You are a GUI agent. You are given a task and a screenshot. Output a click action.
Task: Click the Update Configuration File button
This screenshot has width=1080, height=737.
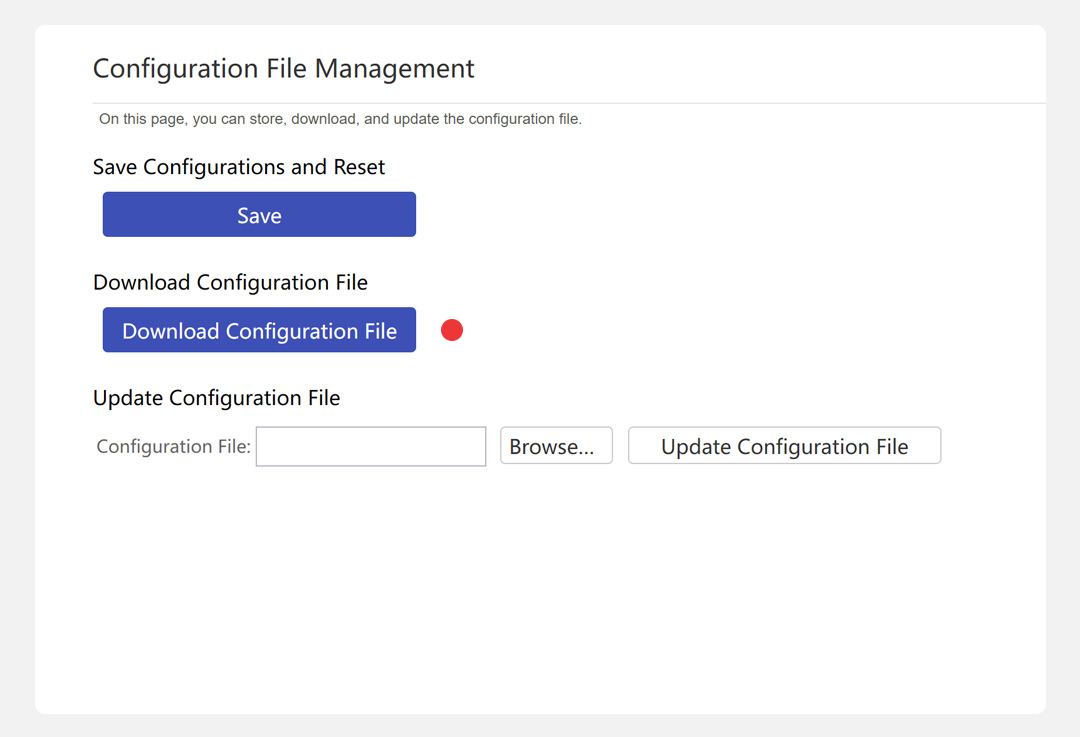tap(785, 446)
